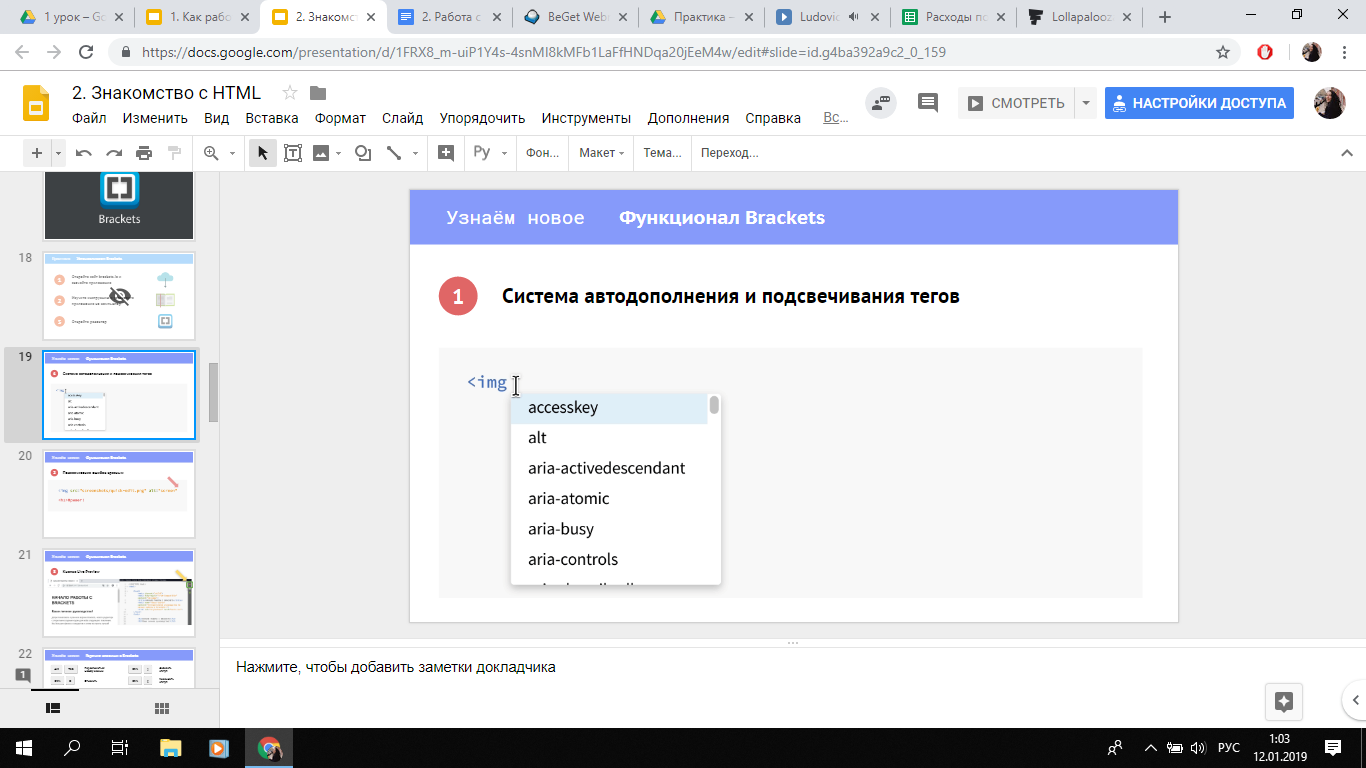Open the line type dropdown arrow

(x=414, y=153)
